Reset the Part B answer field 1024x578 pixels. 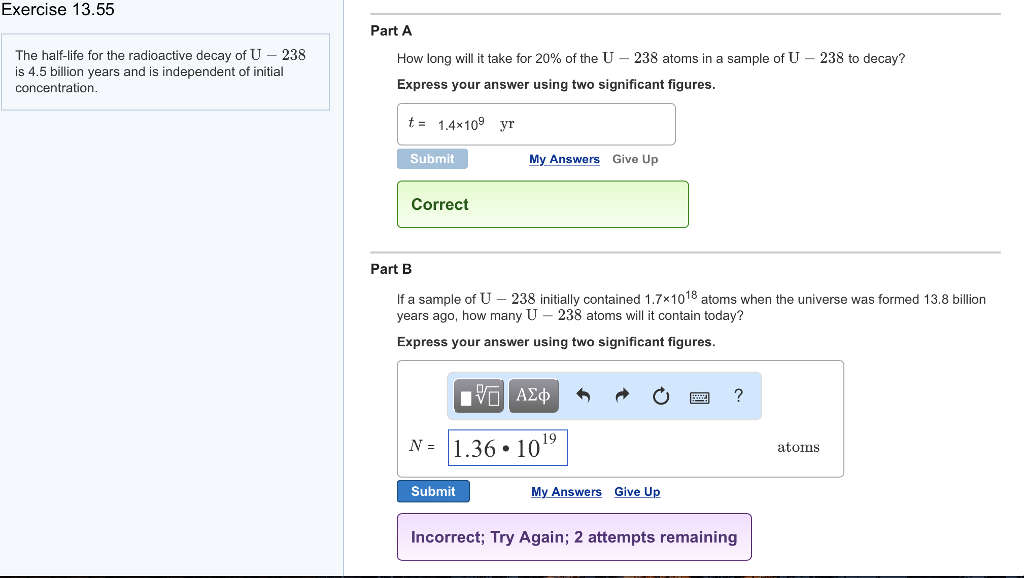pos(660,395)
